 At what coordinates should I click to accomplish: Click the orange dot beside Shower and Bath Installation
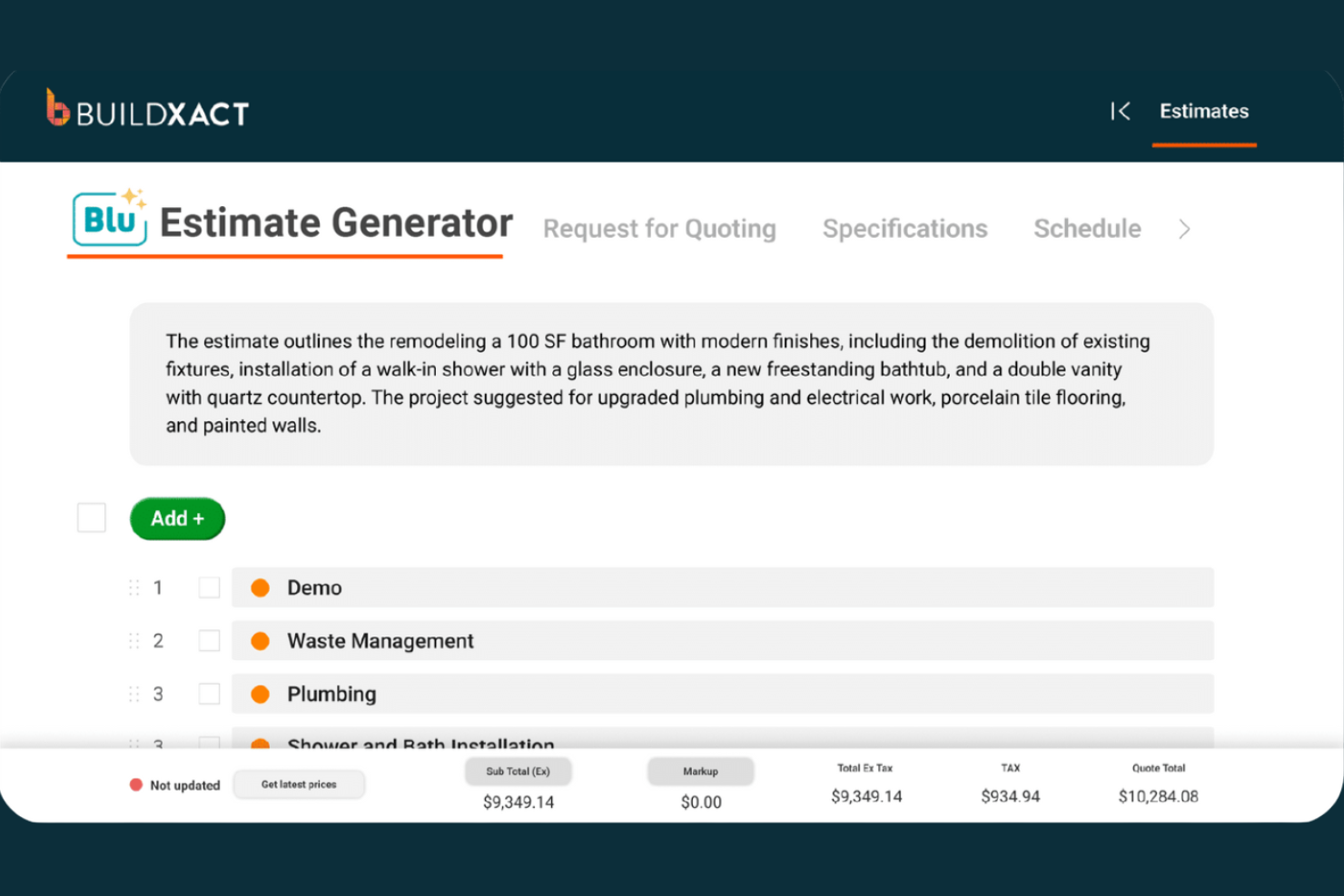[x=261, y=744]
